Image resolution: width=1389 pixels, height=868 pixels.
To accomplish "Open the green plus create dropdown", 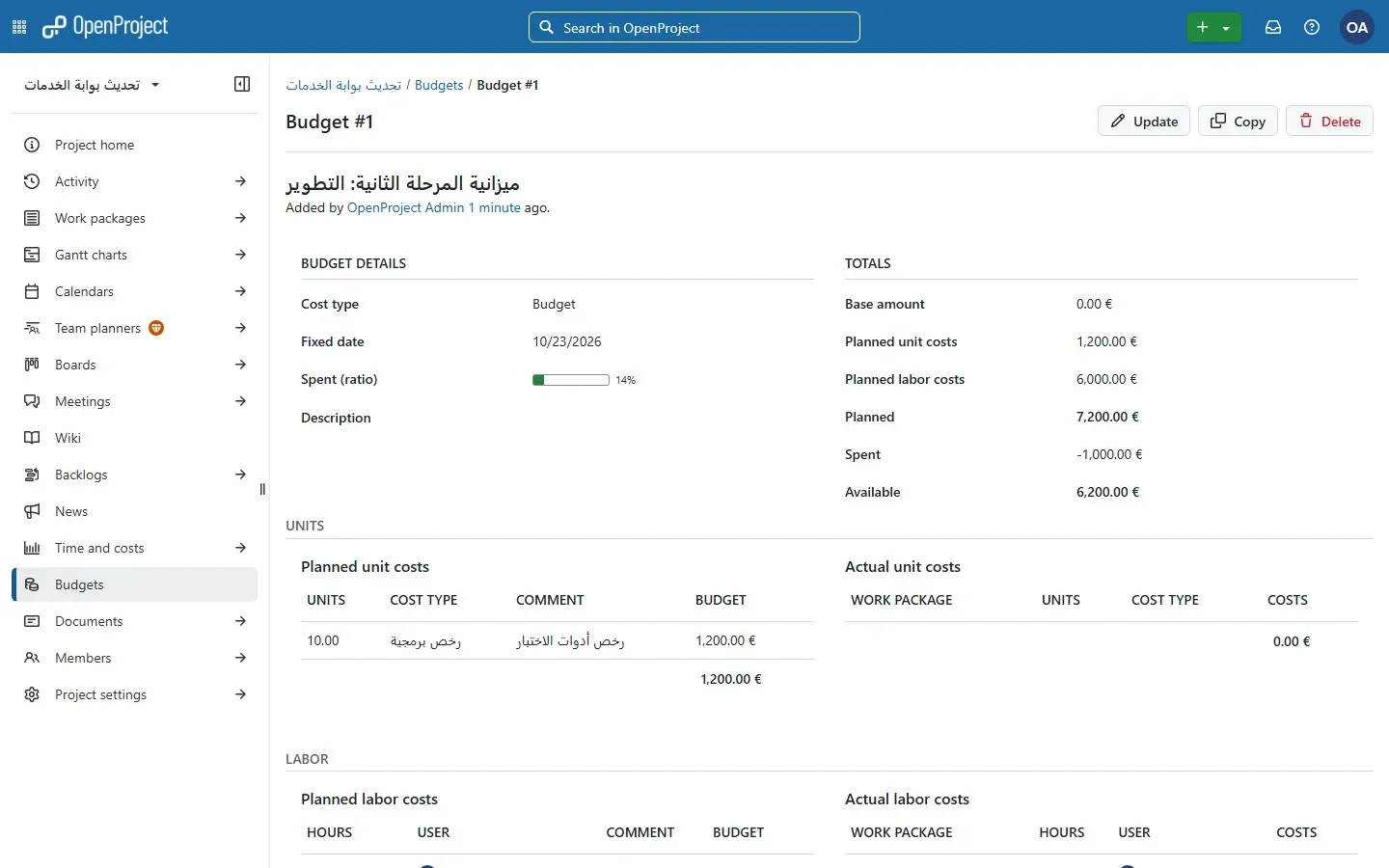I will tap(1213, 27).
